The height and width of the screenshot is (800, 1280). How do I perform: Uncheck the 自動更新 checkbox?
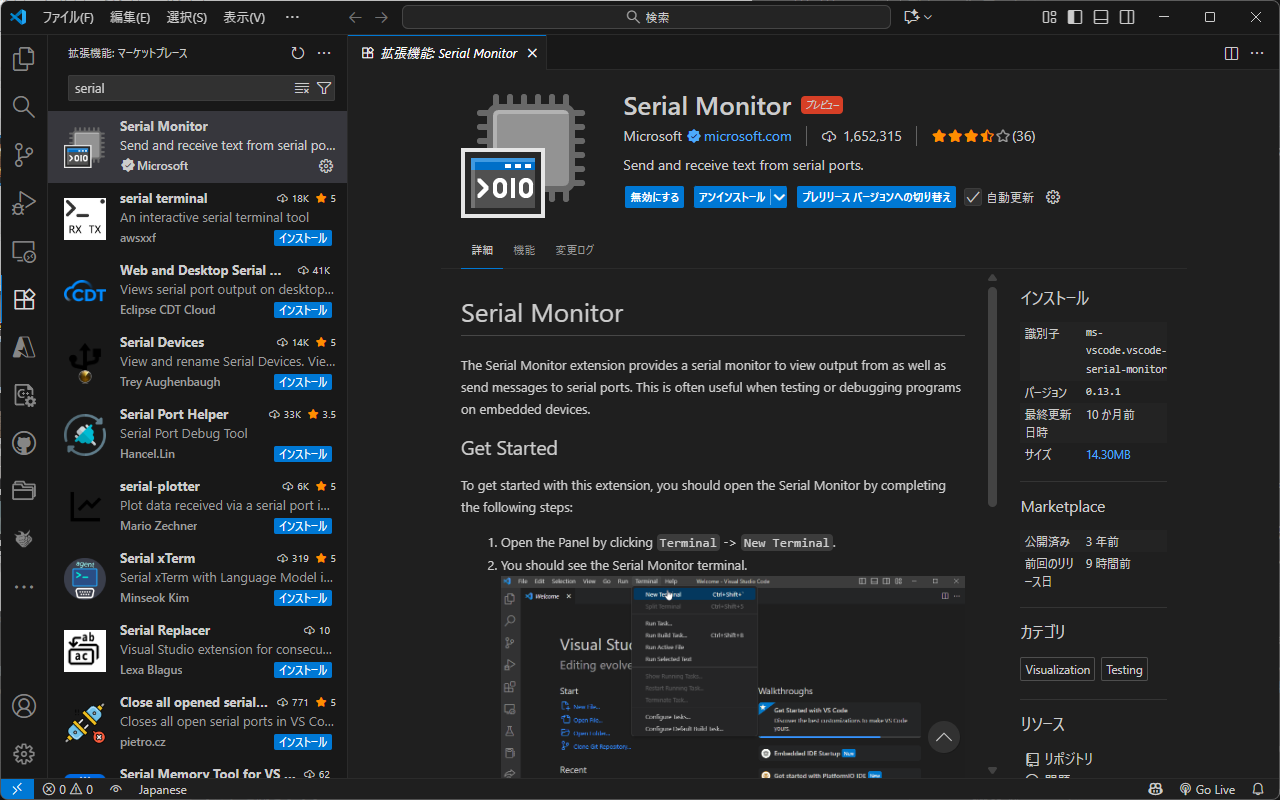tap(973, 197)
